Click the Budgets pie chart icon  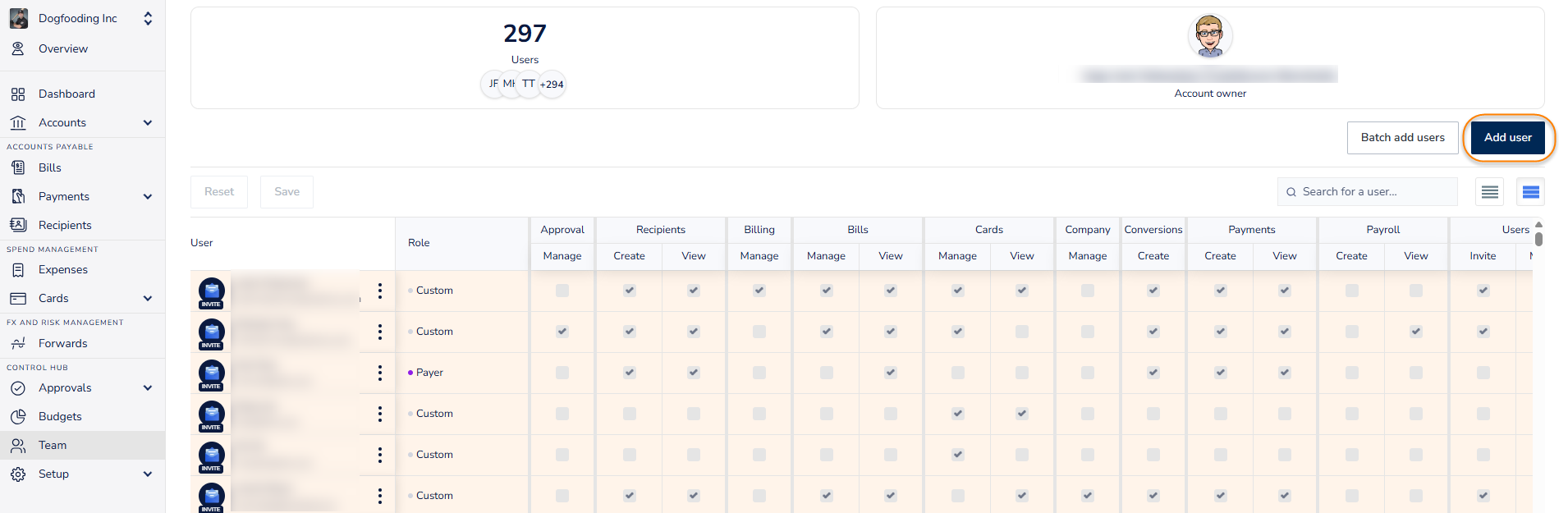(18, 416)
